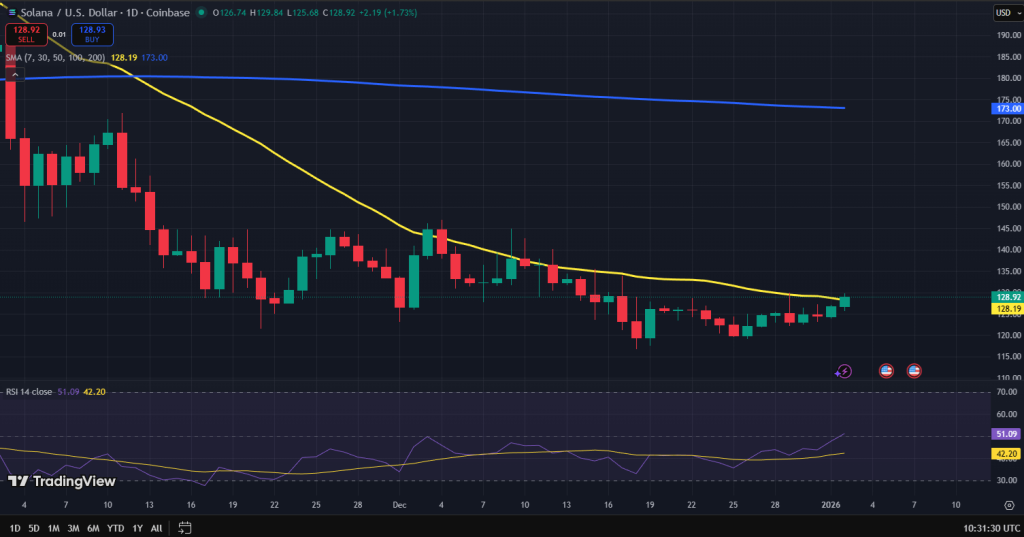Switch to the 1M time range
The image size is (1024, 537).
click(x=54, y=528)
